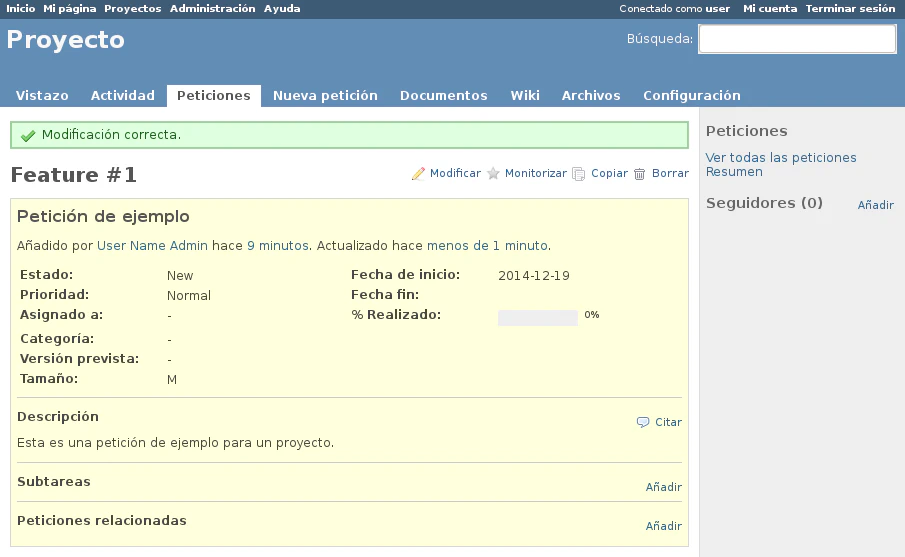Add a subtask via Subtareas Añadir
The width and height of the screenshot is (905, 557).
(663, 488)
